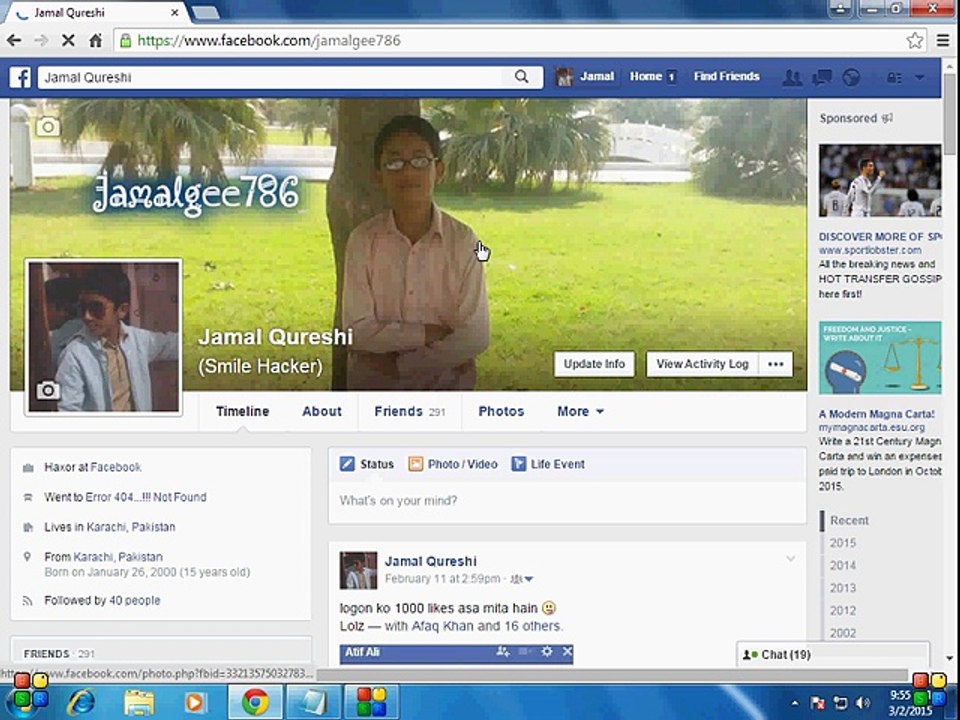Choose Status in the composer
Viewport: 960px width, 720px height.
pyautogui.click(x=367, y=464)
